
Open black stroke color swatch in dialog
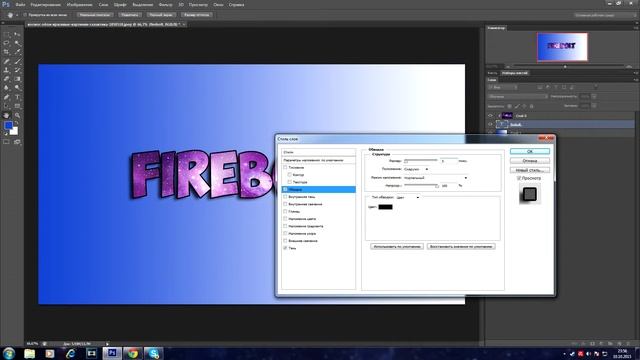pos(385,207)
